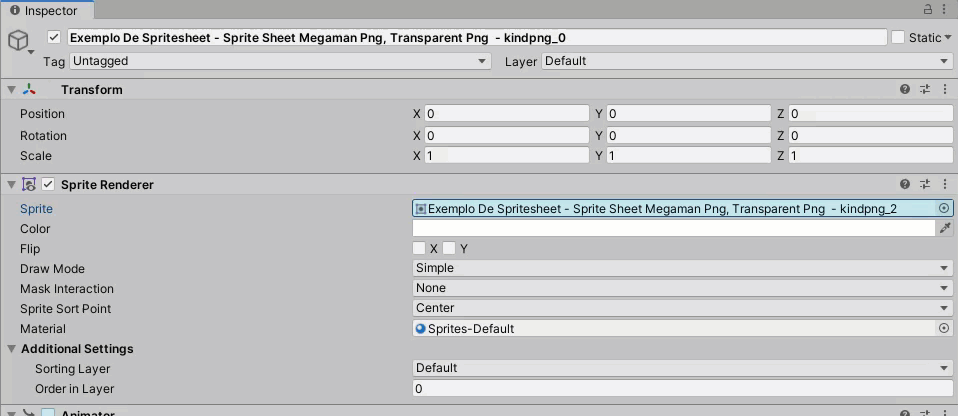Open the Static flags dropdown arrow

point(948,38)
